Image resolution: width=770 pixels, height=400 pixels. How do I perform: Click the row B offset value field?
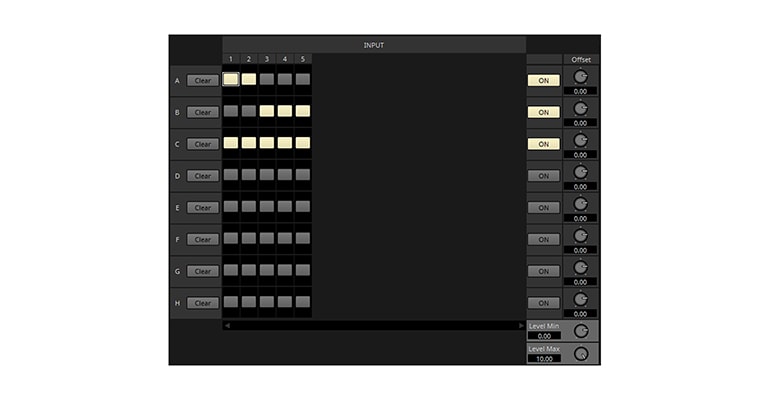(x=581, y=123)
